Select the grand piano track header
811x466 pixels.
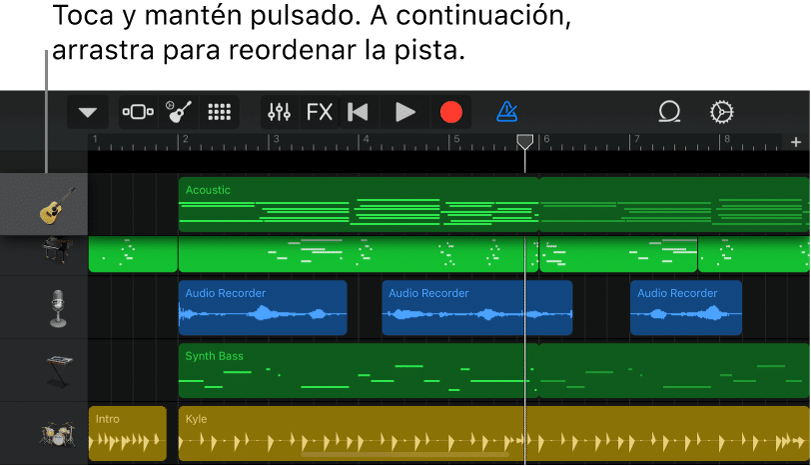click(x=44, y=255)
